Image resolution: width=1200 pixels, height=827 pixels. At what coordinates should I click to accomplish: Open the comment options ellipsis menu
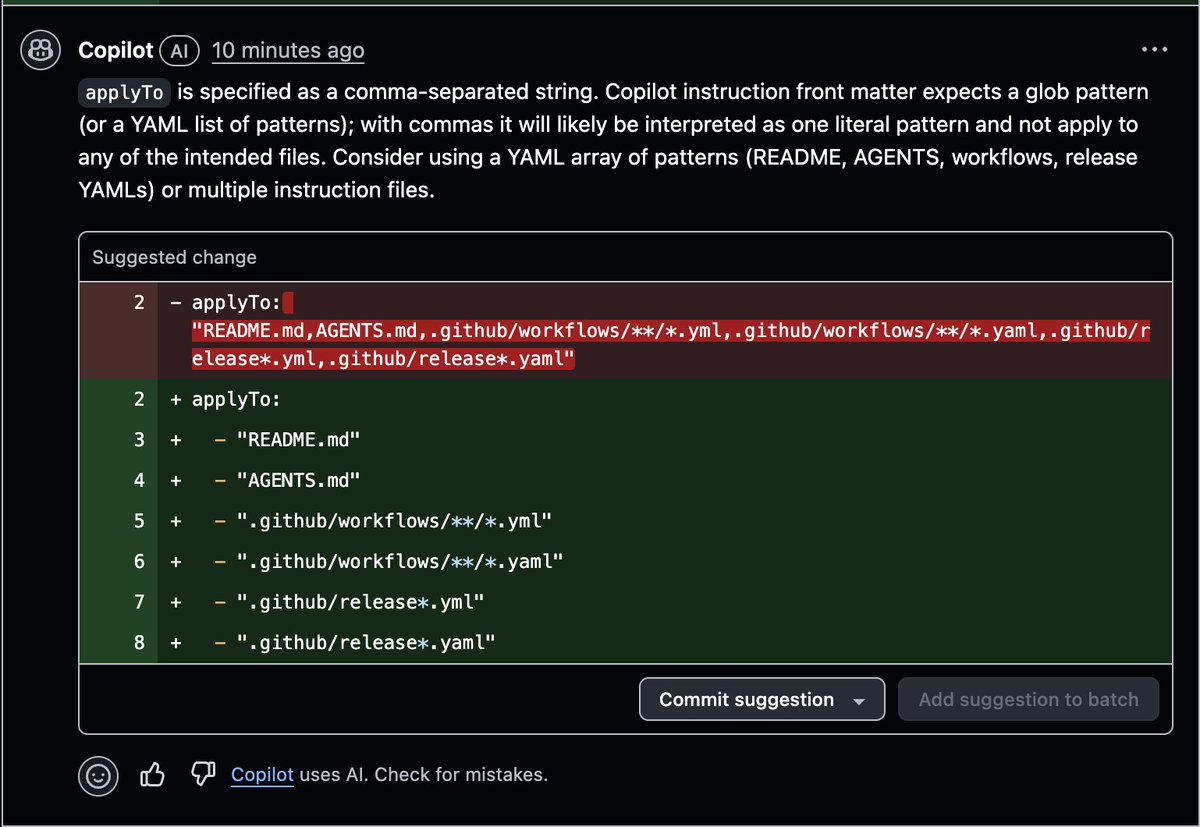click(x=1155, y=50)
